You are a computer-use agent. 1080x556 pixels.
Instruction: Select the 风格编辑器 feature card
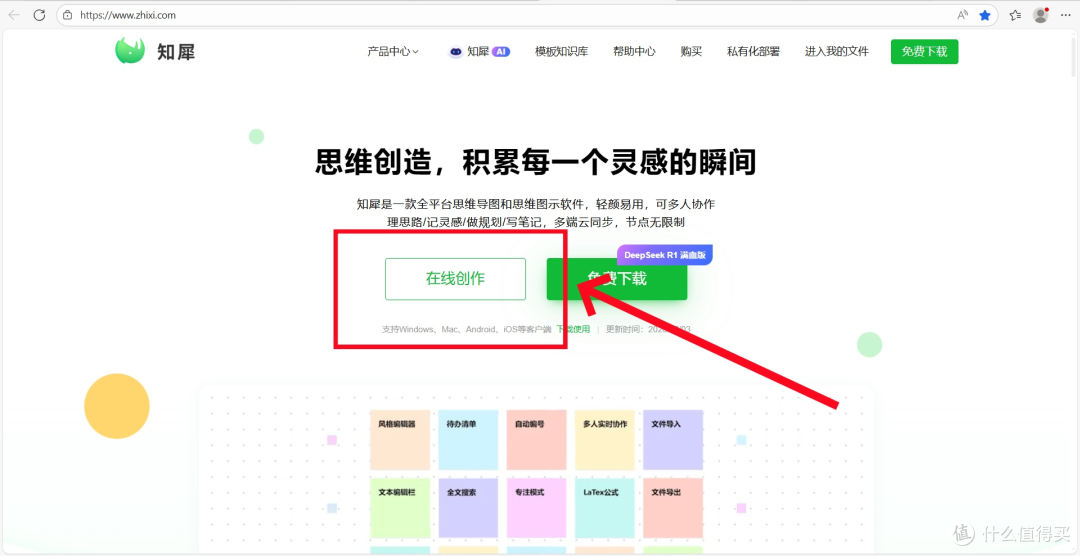(x=400, y=440)
